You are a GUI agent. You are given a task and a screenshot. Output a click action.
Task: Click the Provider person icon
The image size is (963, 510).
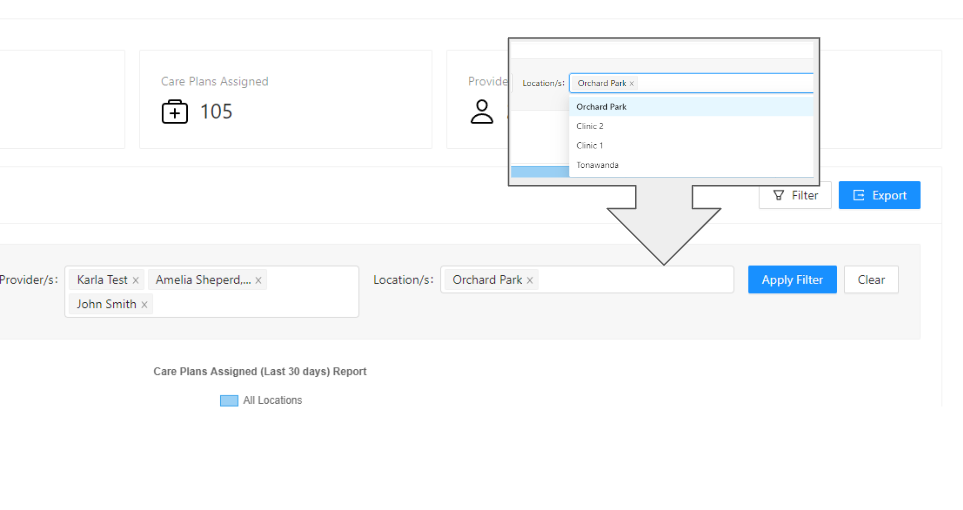(482, 112)
